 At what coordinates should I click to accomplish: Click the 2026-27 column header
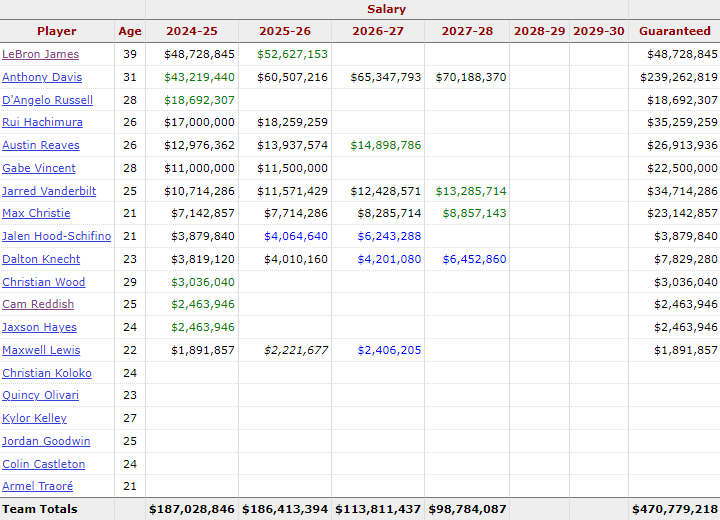[x=378, y=31]
